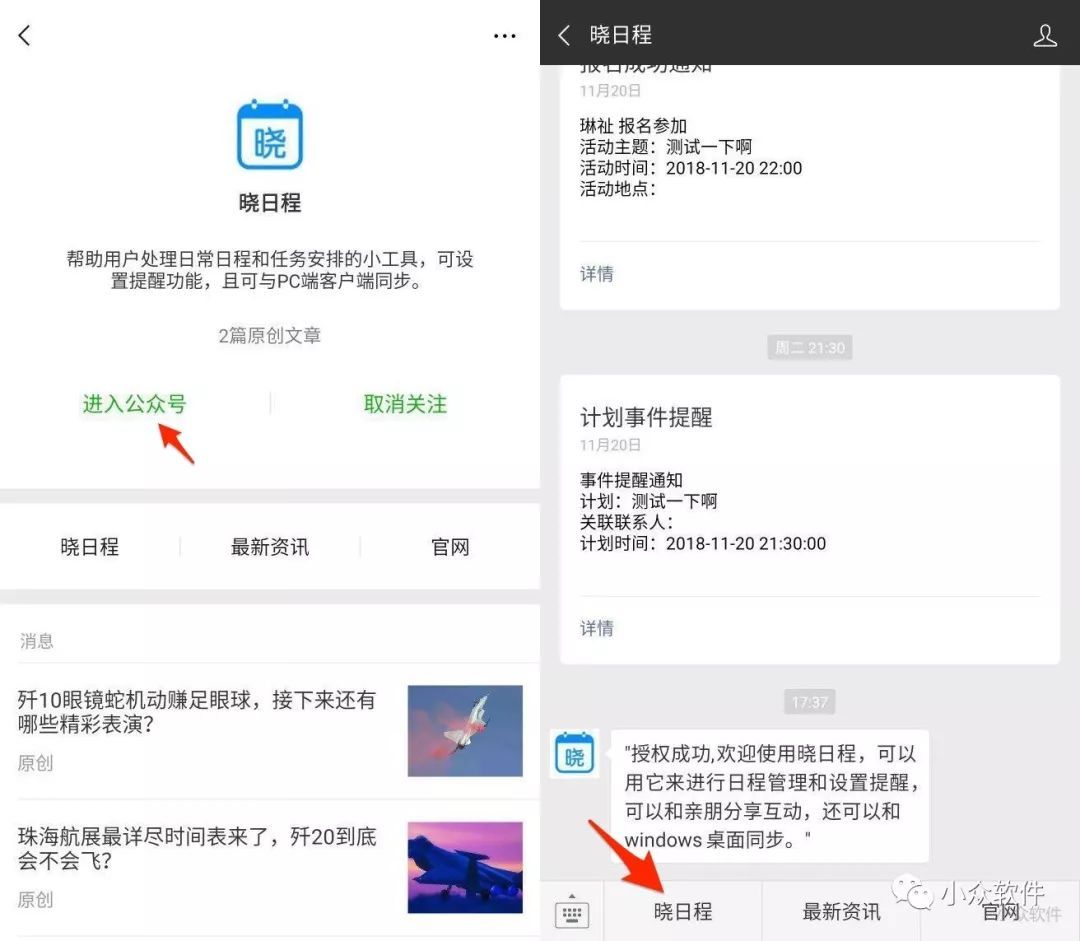Tap the 授权成功 welcome message bubble
The image size is (1080, 941).
pyautogui.click(x=770, y=796)
